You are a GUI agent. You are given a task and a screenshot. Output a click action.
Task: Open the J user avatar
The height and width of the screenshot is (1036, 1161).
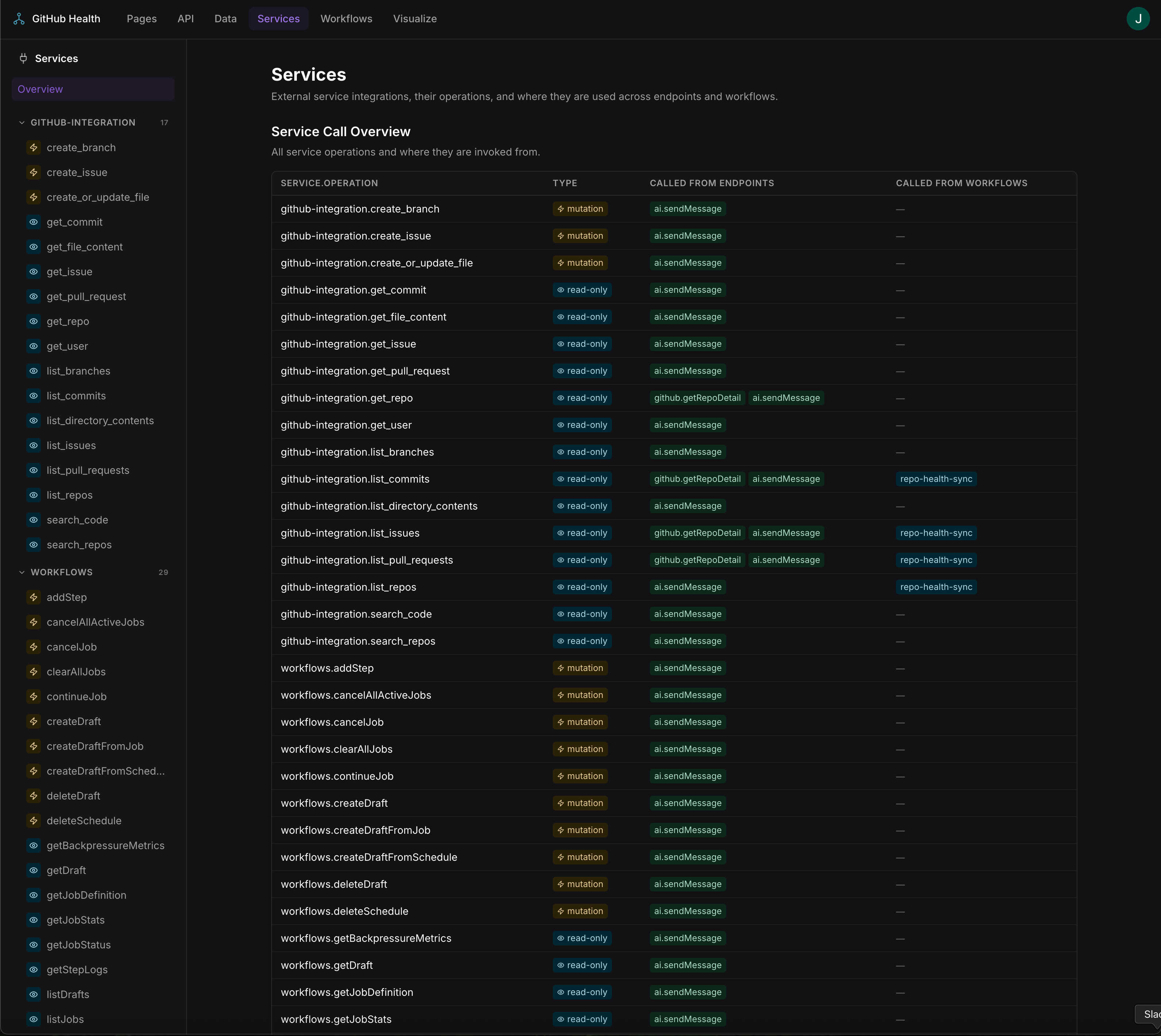pyautogui.click(x=1138, y=19)
